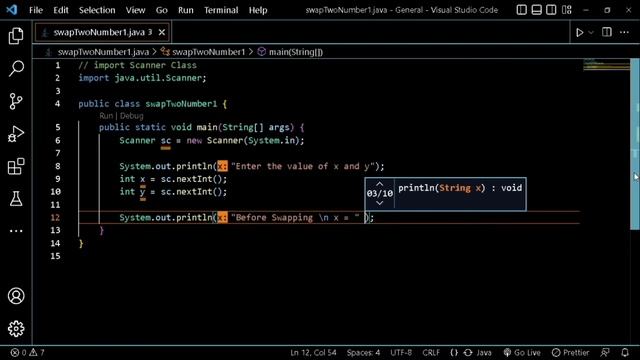
Task: Click the code minimap
Action: tap(607, 65)
